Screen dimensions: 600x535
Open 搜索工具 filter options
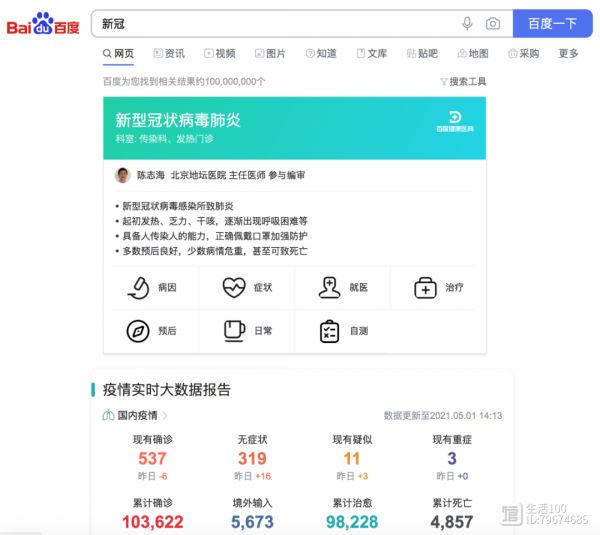[x=463, y=82]
